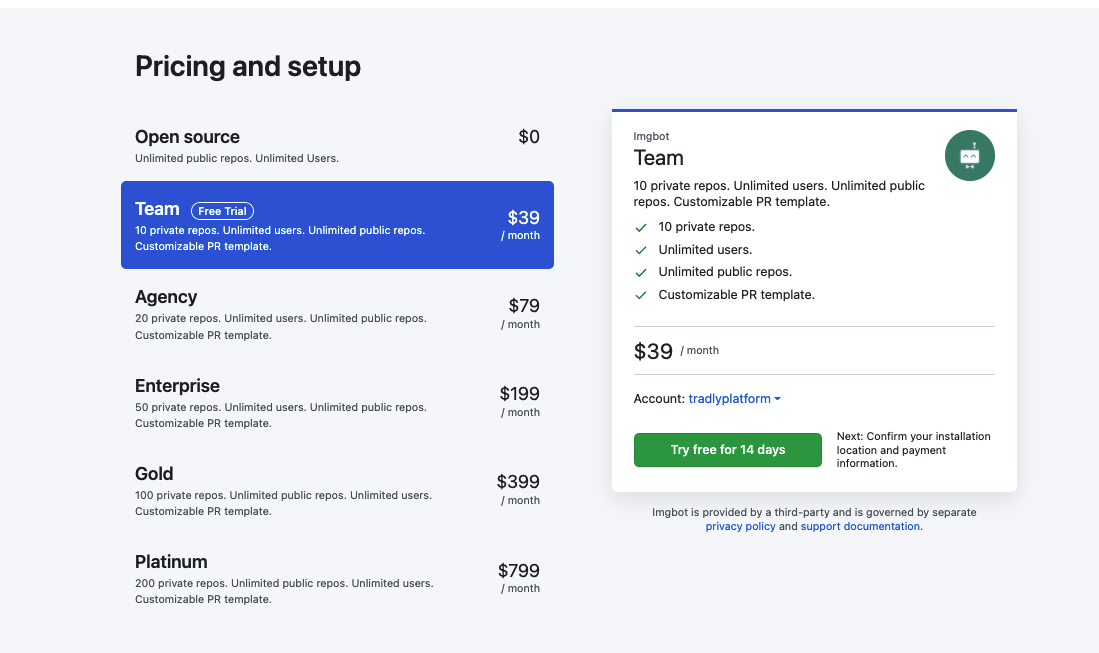Viewport: 1099px width, 653px height.
Task: Click the Free Trial badge
Action: click(x=222, y=210)
